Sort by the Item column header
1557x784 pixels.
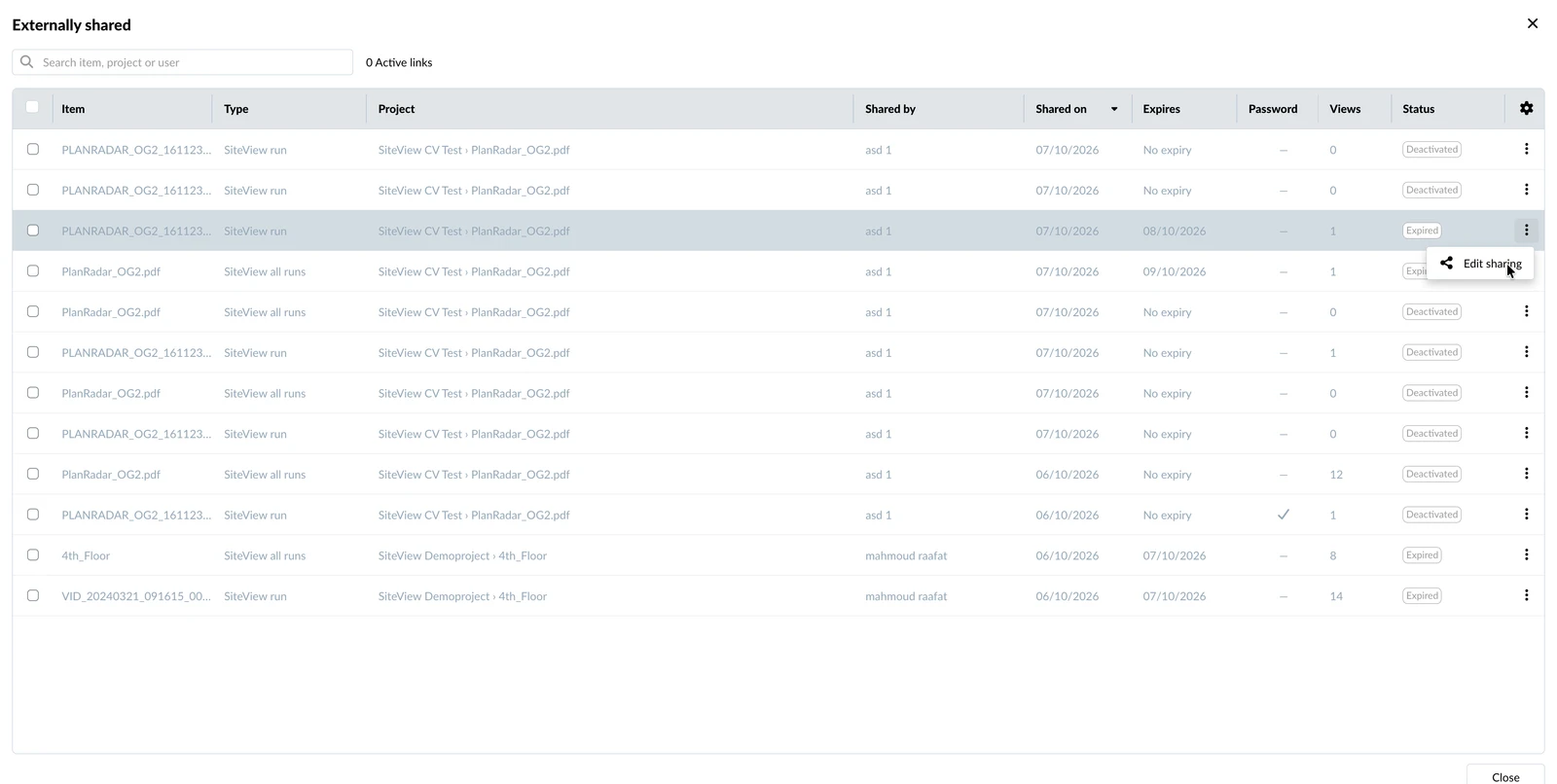coord(73,109)
